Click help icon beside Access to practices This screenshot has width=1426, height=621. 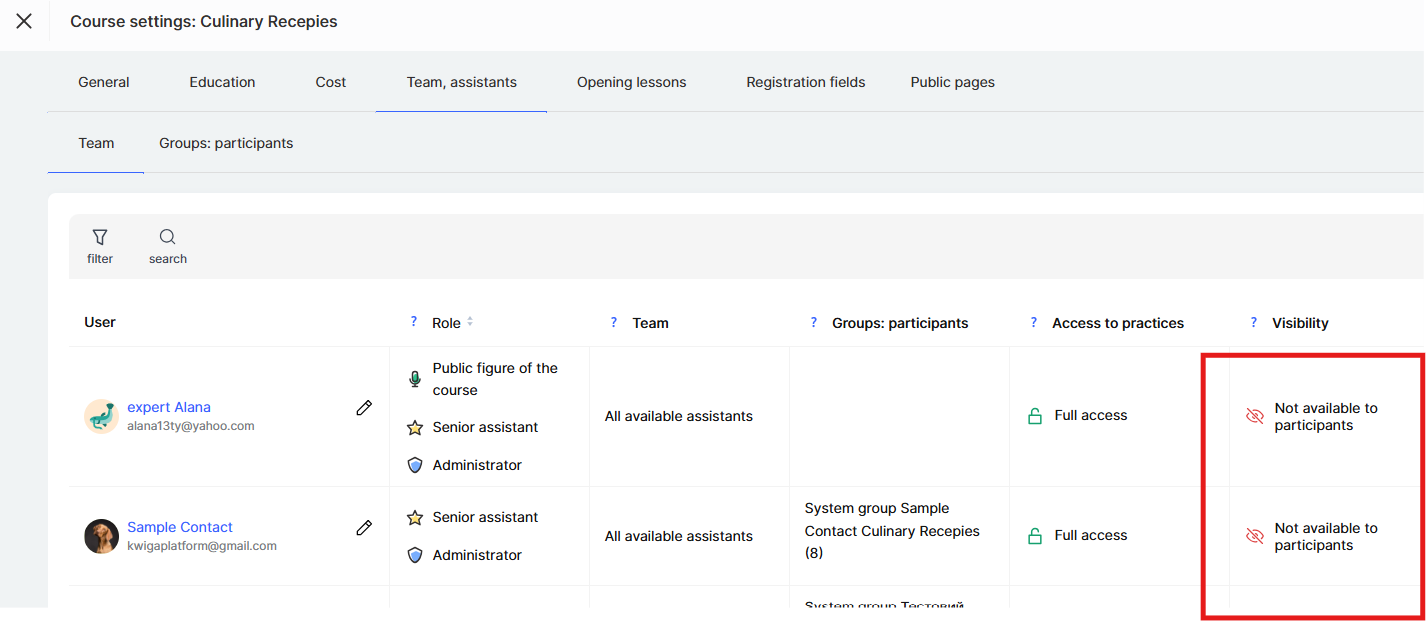(x=1034, y=322)
